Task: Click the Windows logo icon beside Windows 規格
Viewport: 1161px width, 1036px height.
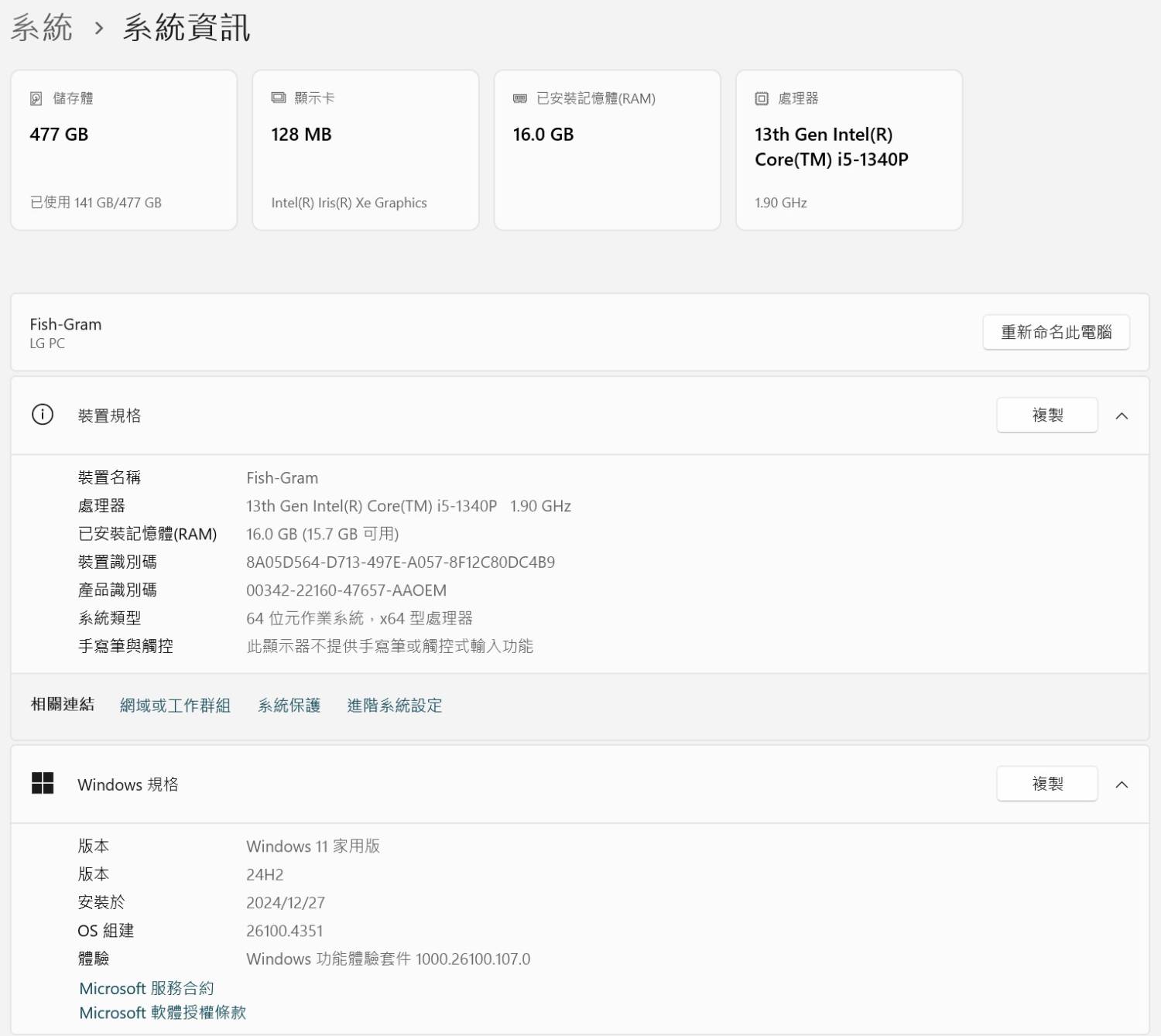Action: point(43,783)
